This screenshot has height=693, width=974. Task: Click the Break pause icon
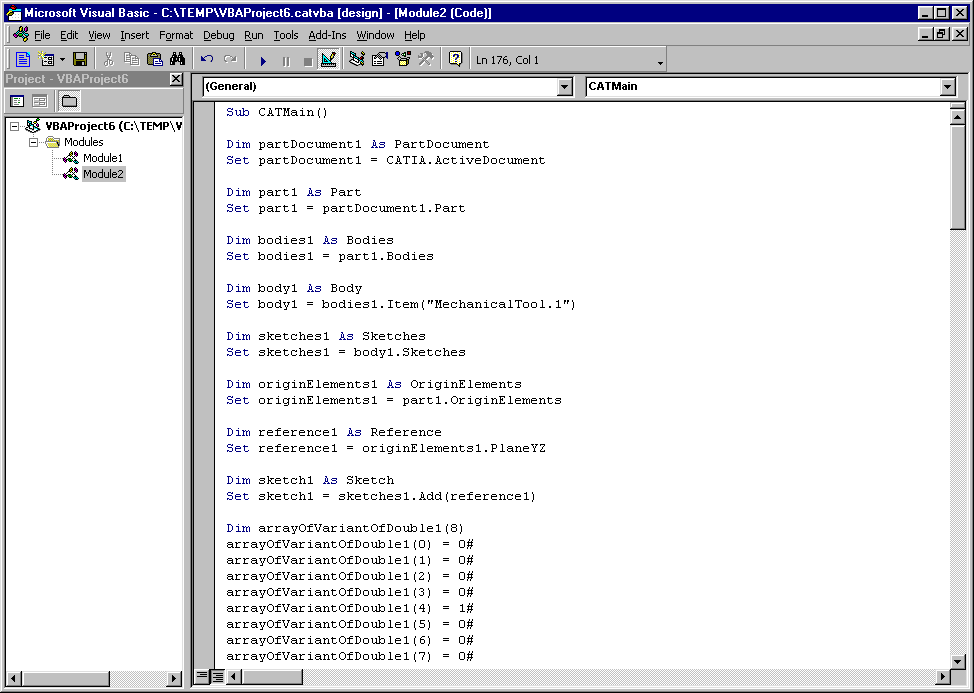click(x=286, y=61)
